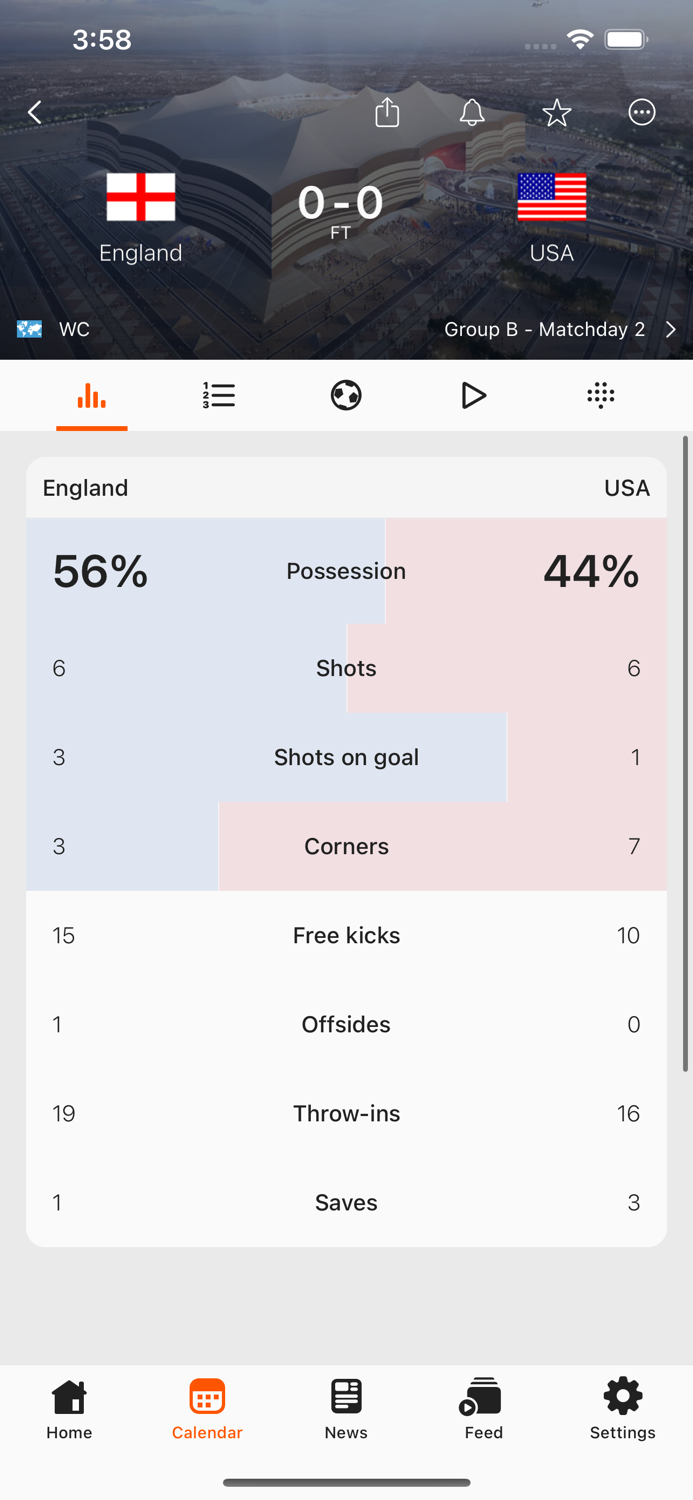Tap the Possession percentage bar
The height and width of the screenshot is (1500, 693).
tap(346, 571)
